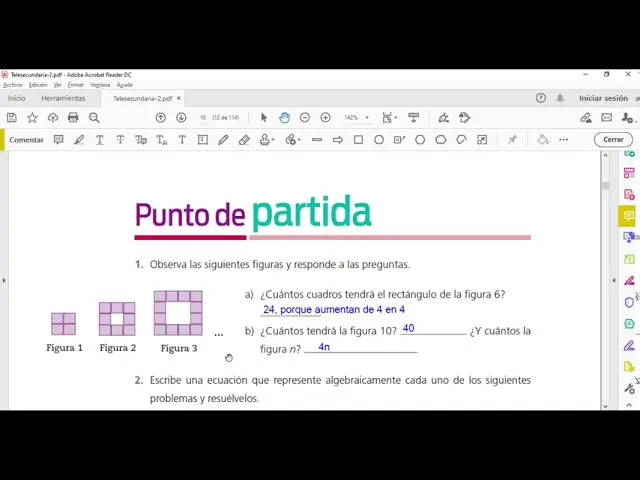Expand the stamp tool dropdown
This screenshot has width=640, height=480.
click(x=272, y=141)
